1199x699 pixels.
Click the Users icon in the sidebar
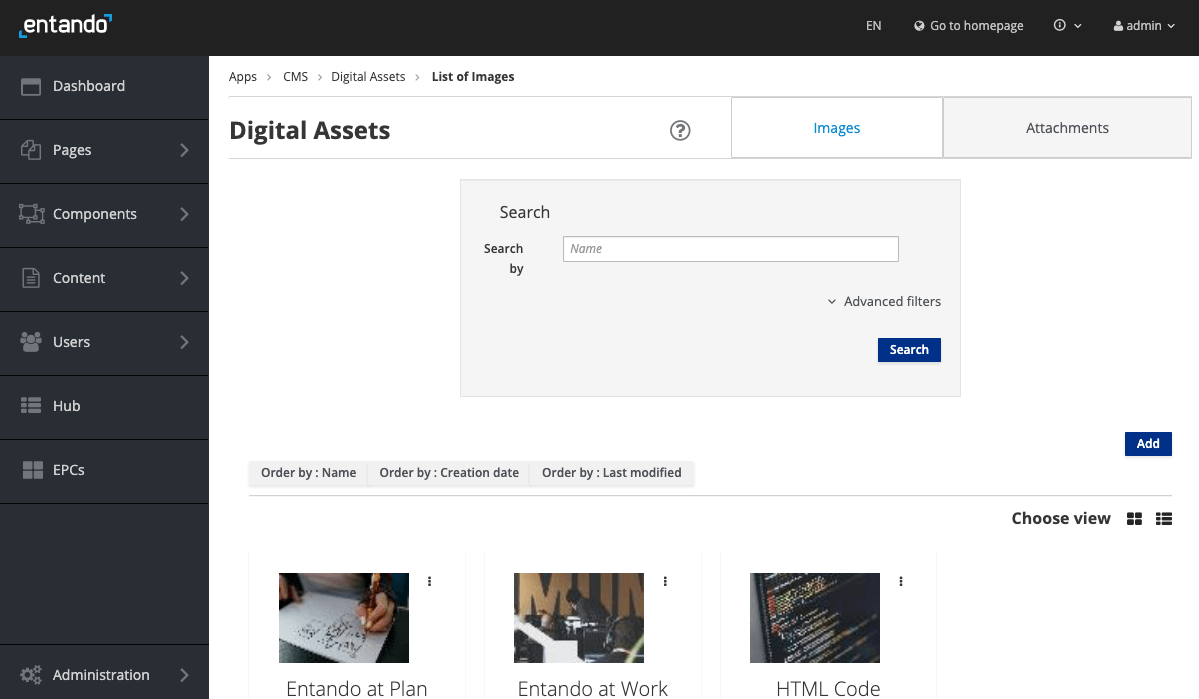click(x=29, y=343)
